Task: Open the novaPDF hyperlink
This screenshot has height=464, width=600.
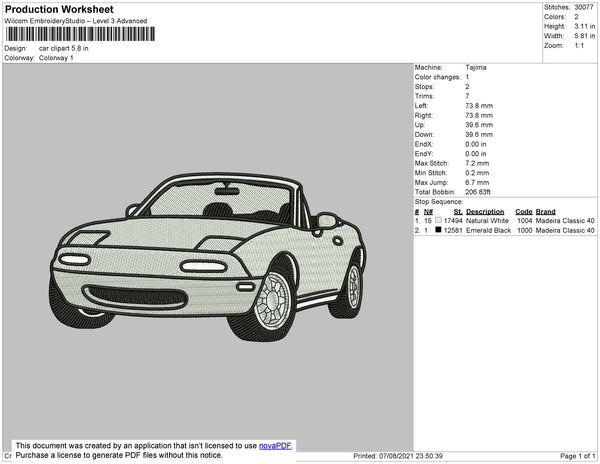Action: point(275,446)
